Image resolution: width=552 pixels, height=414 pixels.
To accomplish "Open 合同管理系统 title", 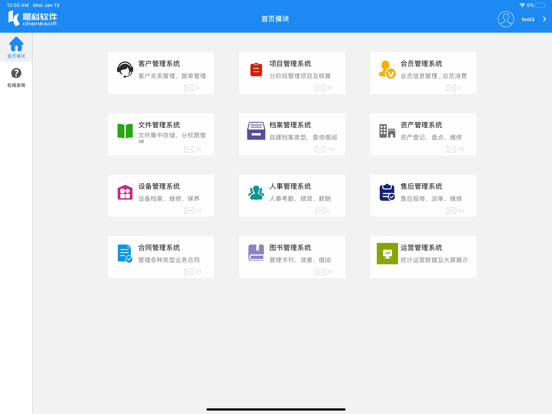I will [159, 247].
